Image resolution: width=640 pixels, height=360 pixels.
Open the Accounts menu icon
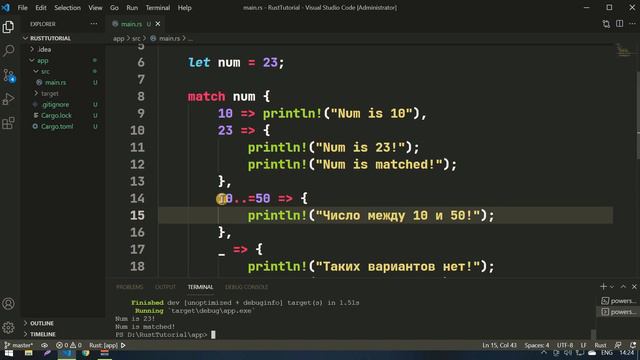8,304
